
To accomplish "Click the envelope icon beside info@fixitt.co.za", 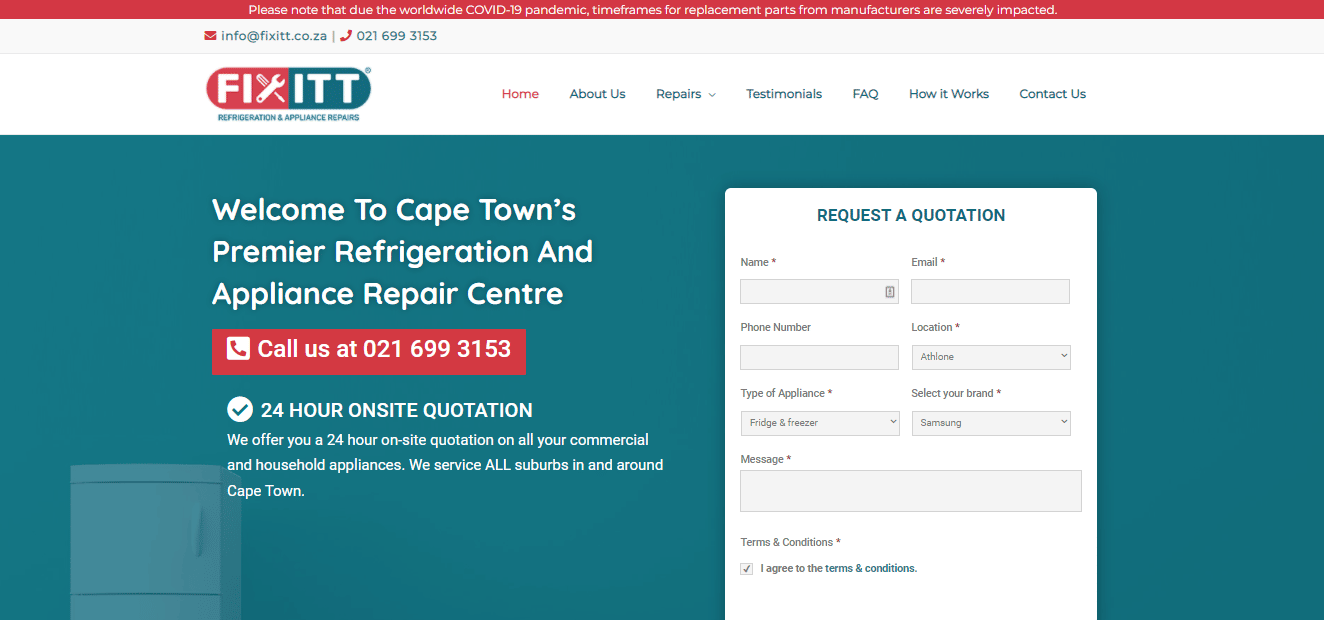I will 210,36.
